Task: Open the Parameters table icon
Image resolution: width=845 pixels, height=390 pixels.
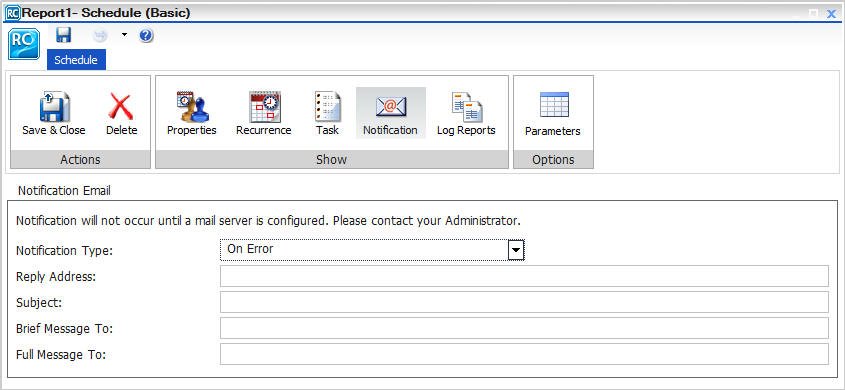Action: coord(553,105)
